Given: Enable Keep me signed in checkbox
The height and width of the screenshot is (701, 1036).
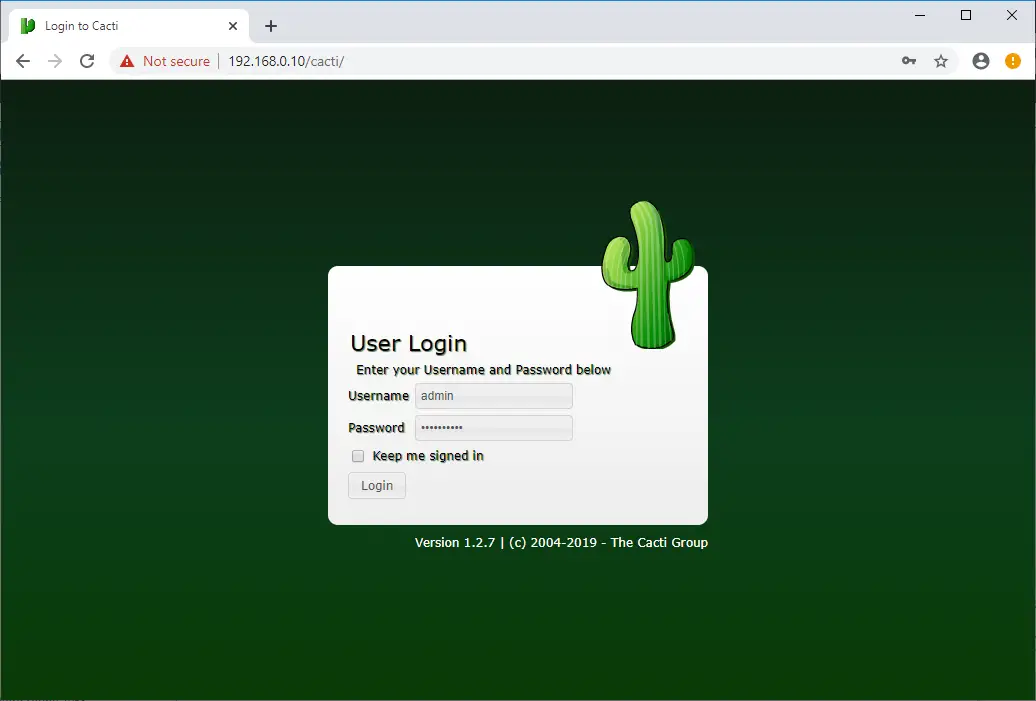Looking at the screenshot, I should pos(358,456).
